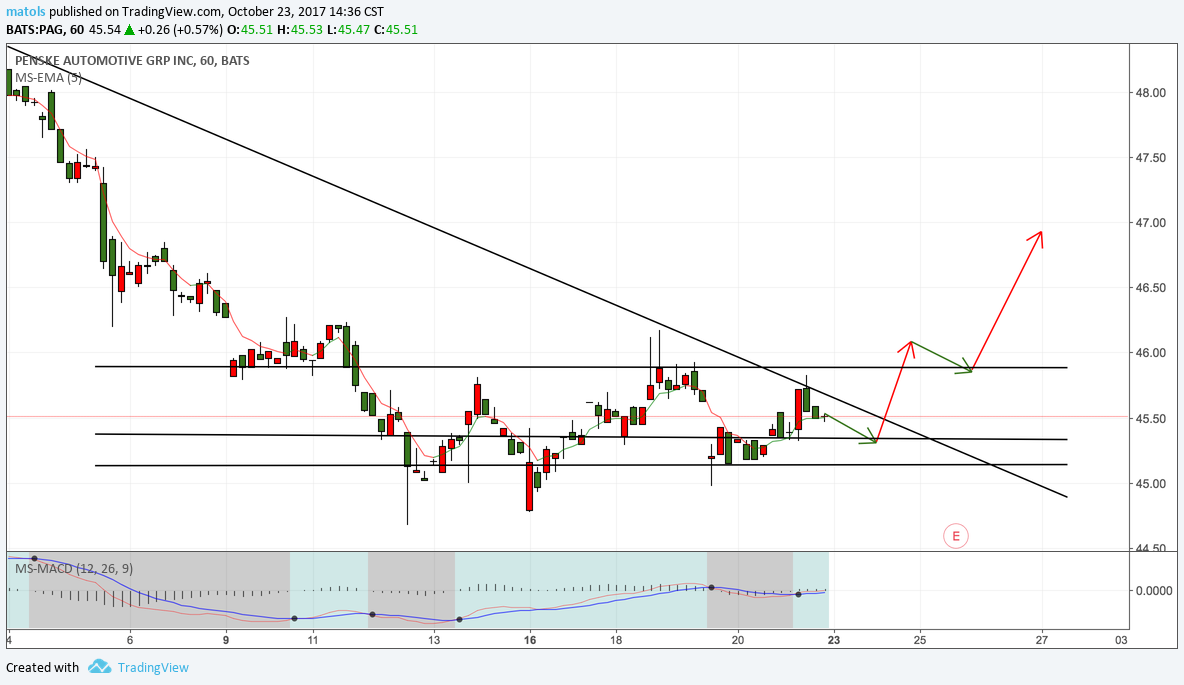
Task: Click the date label 11 on time axis
Action: pos(313,640)
